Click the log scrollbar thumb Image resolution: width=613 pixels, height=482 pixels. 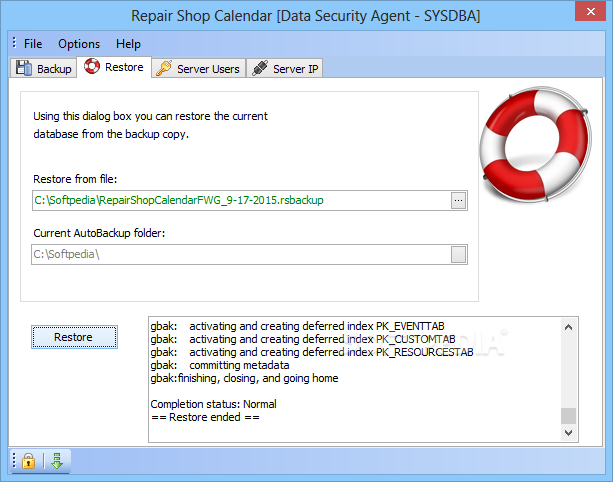(568, 416)
